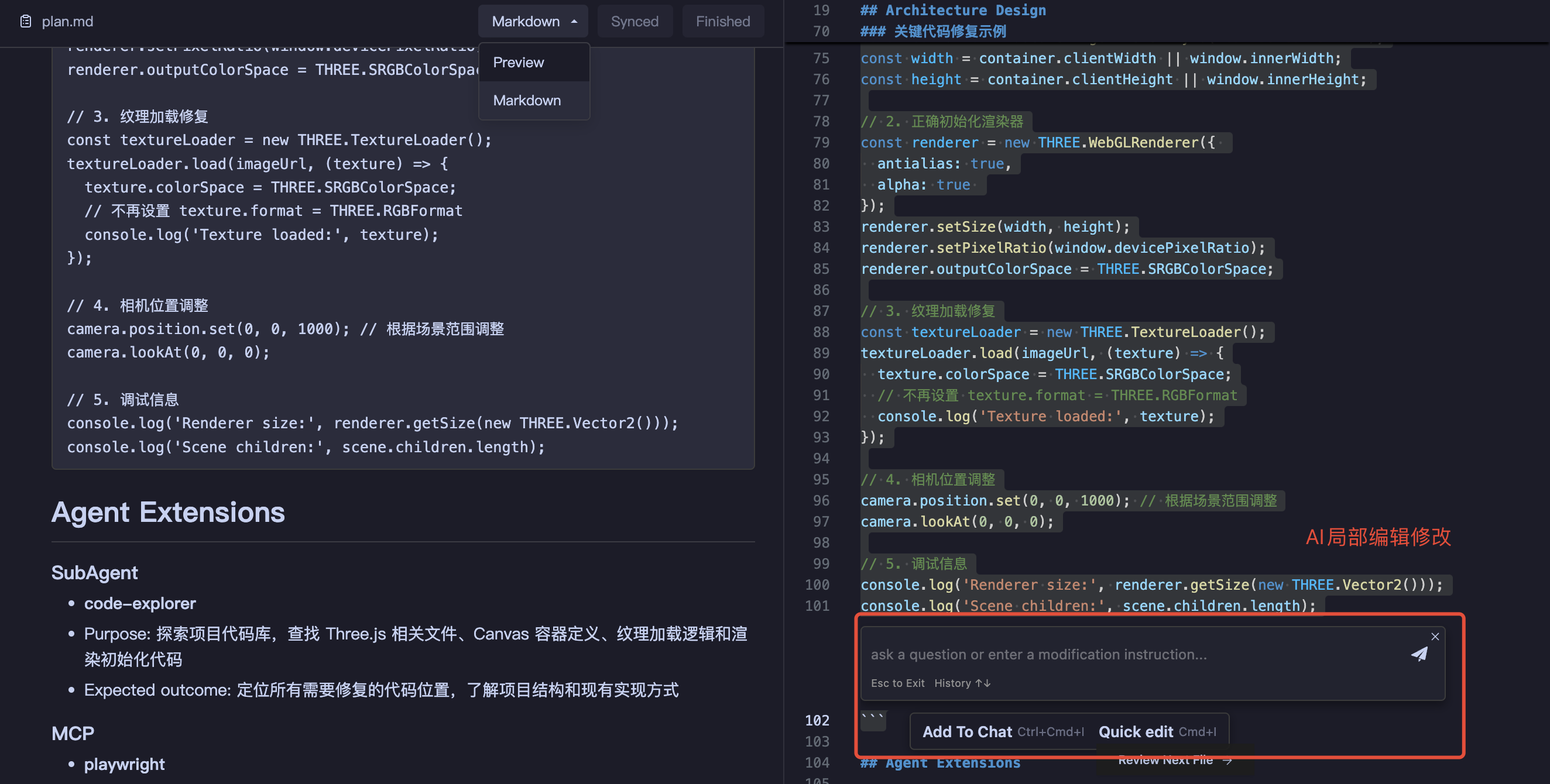Click the Agent Extensions heading in preview
1550x784 pixels.
pos(169,511)
